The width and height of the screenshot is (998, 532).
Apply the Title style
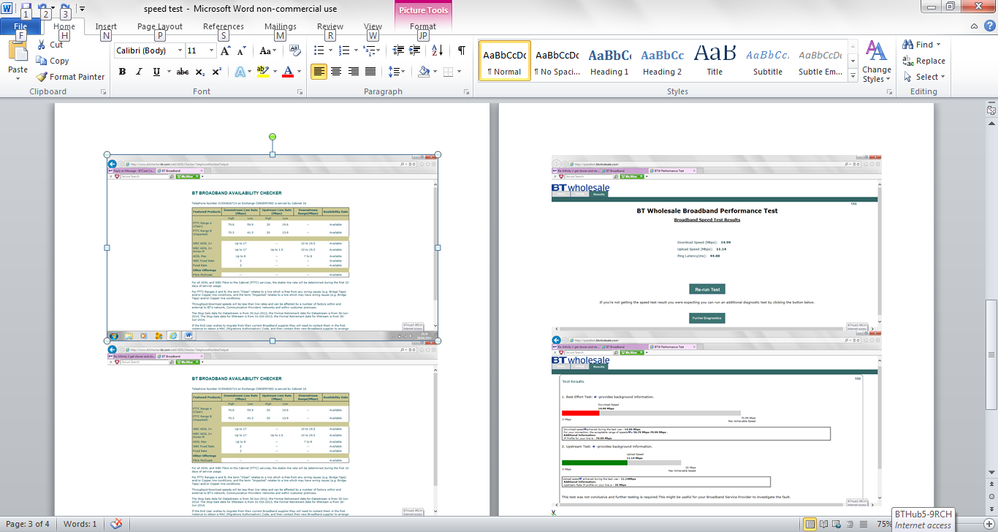(715, 62)
